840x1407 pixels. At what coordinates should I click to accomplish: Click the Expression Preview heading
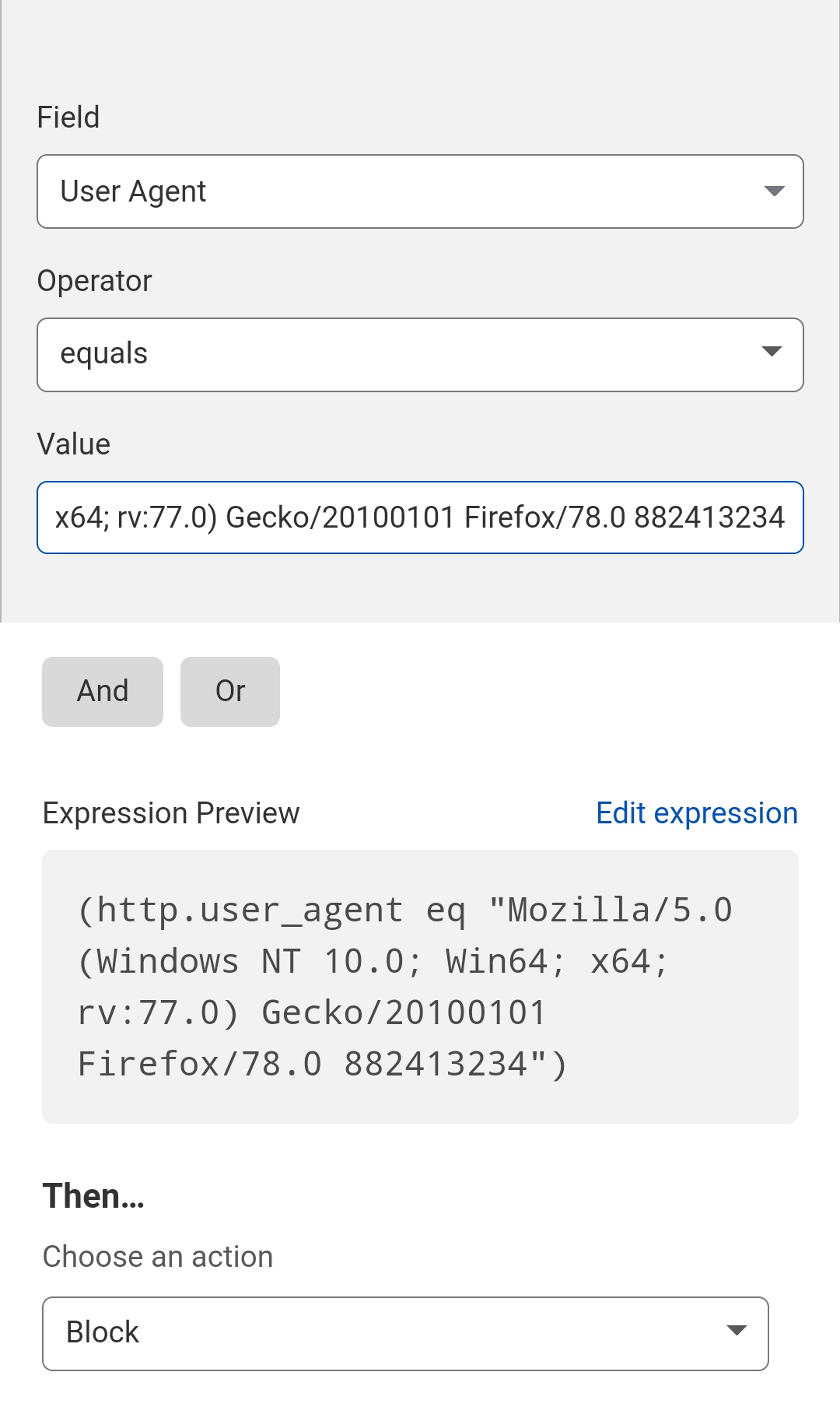[x=171, y=813]
